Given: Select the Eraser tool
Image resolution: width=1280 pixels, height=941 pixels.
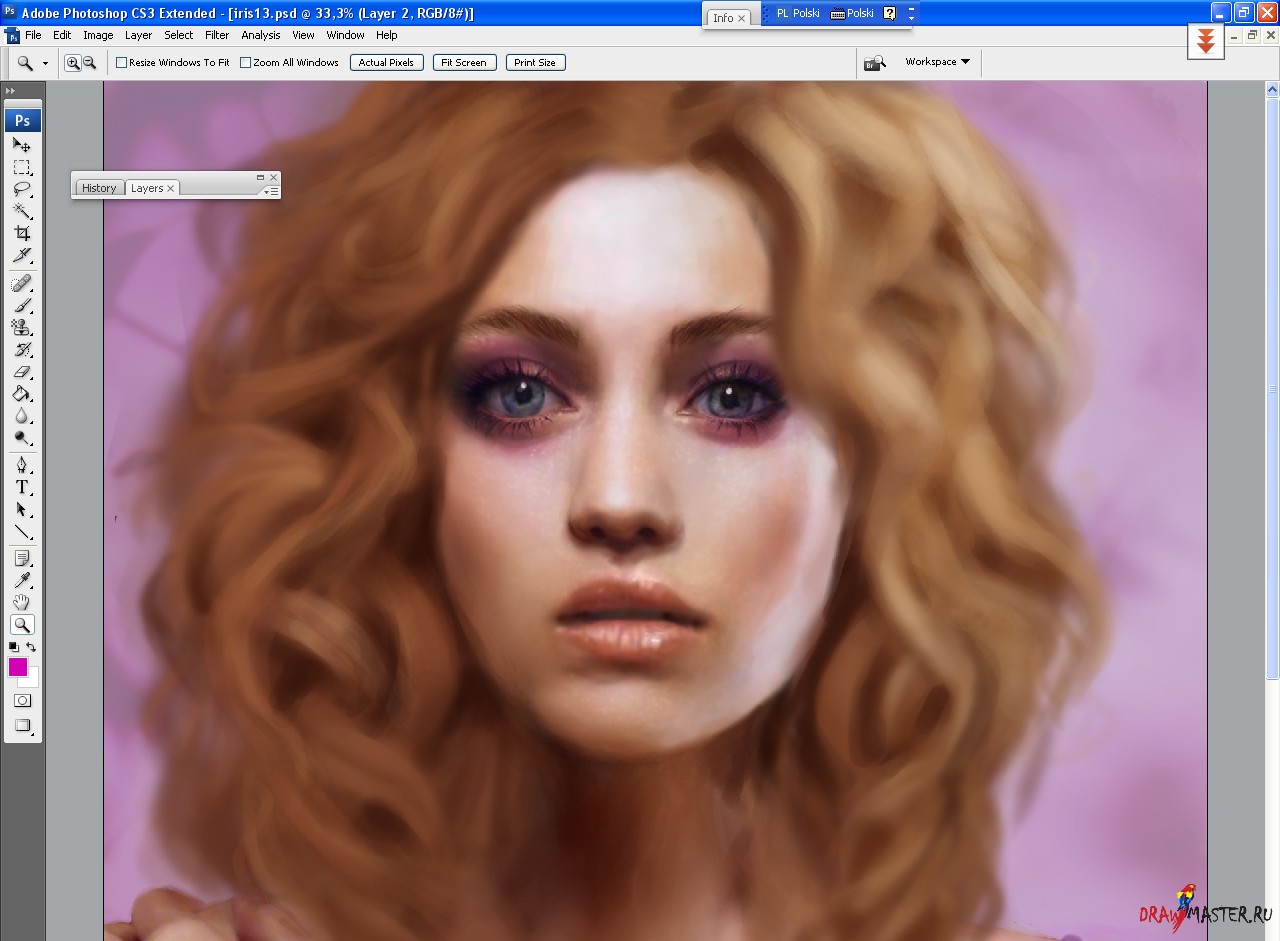Looking at the screenshot, I should point(22,372).
